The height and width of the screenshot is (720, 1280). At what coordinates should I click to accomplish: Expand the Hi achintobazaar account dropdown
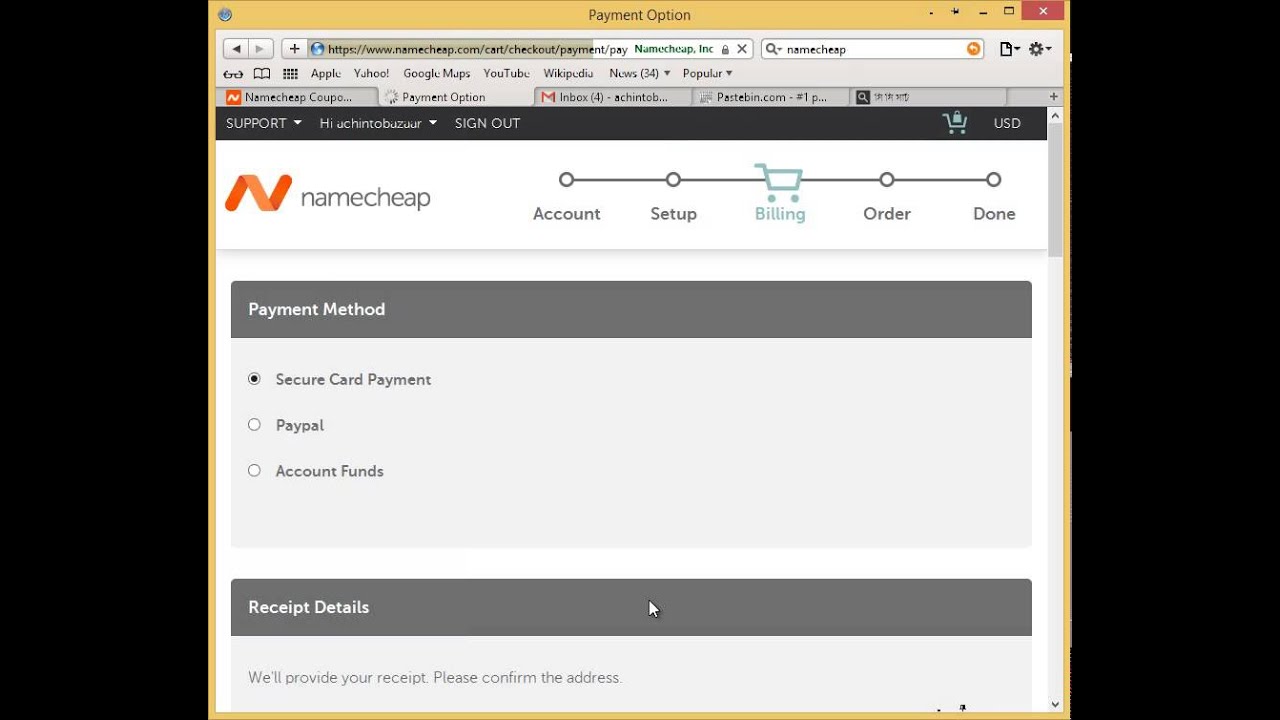click(378, 123)
